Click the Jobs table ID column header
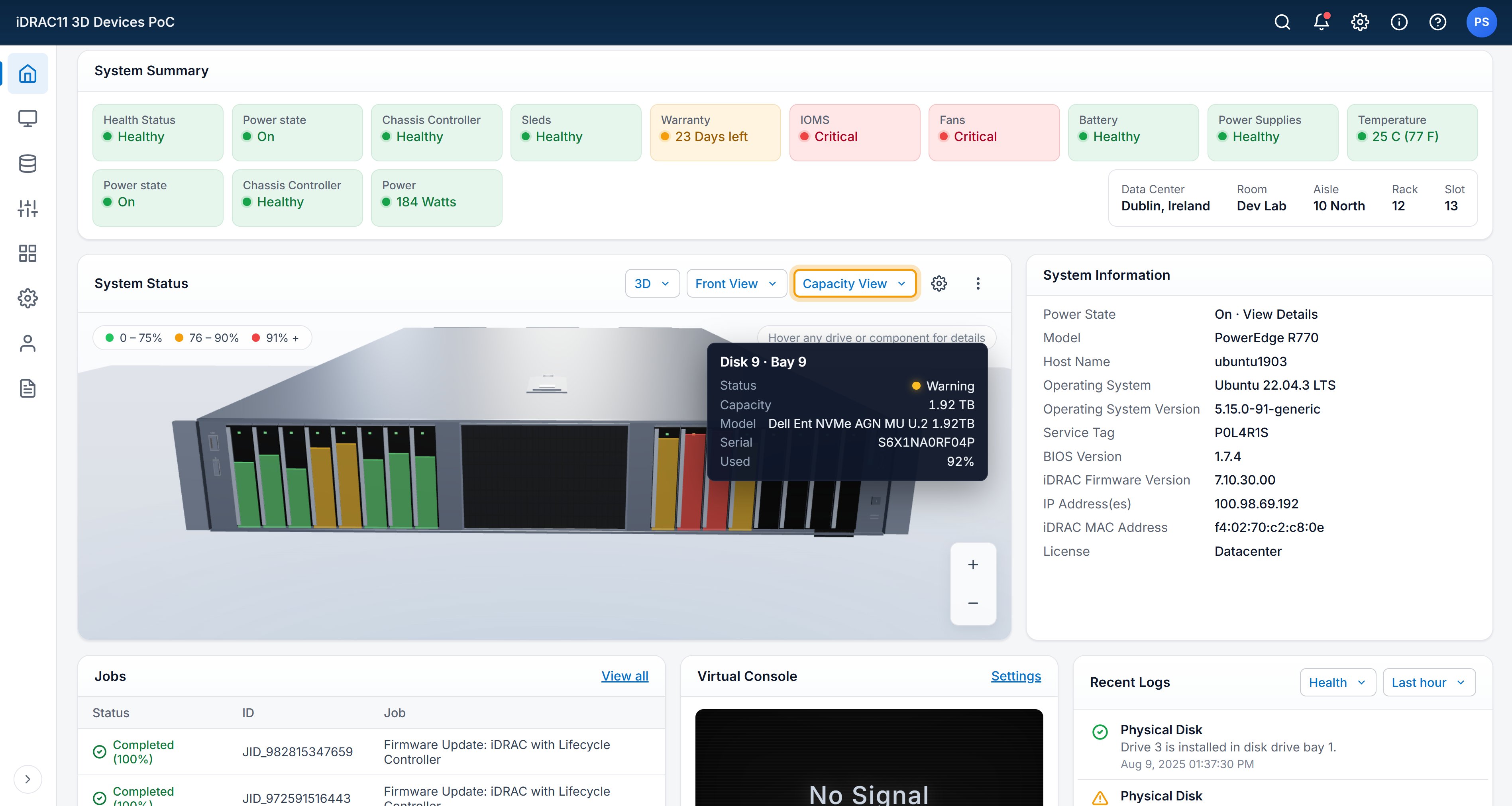Screen dimensions: 1512x806 [248, 713]
